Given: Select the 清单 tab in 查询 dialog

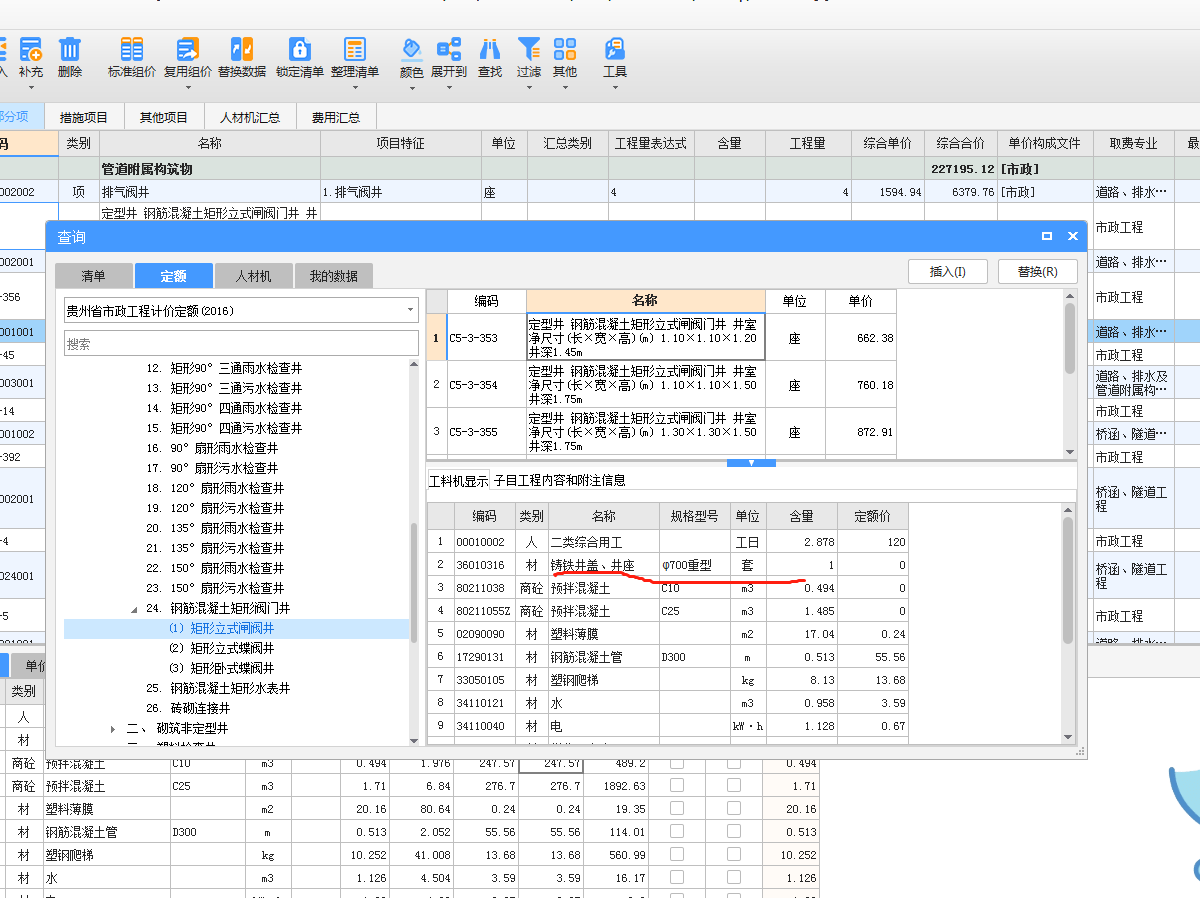Looking at the screenshot, I should (93, 276).
